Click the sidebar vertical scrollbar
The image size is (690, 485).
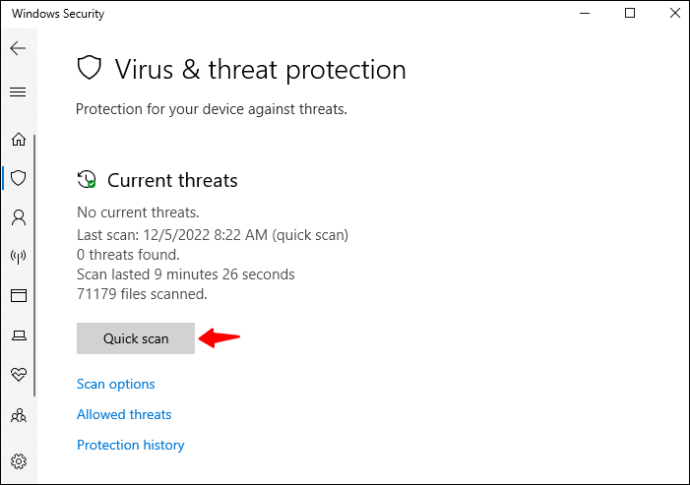34,265
